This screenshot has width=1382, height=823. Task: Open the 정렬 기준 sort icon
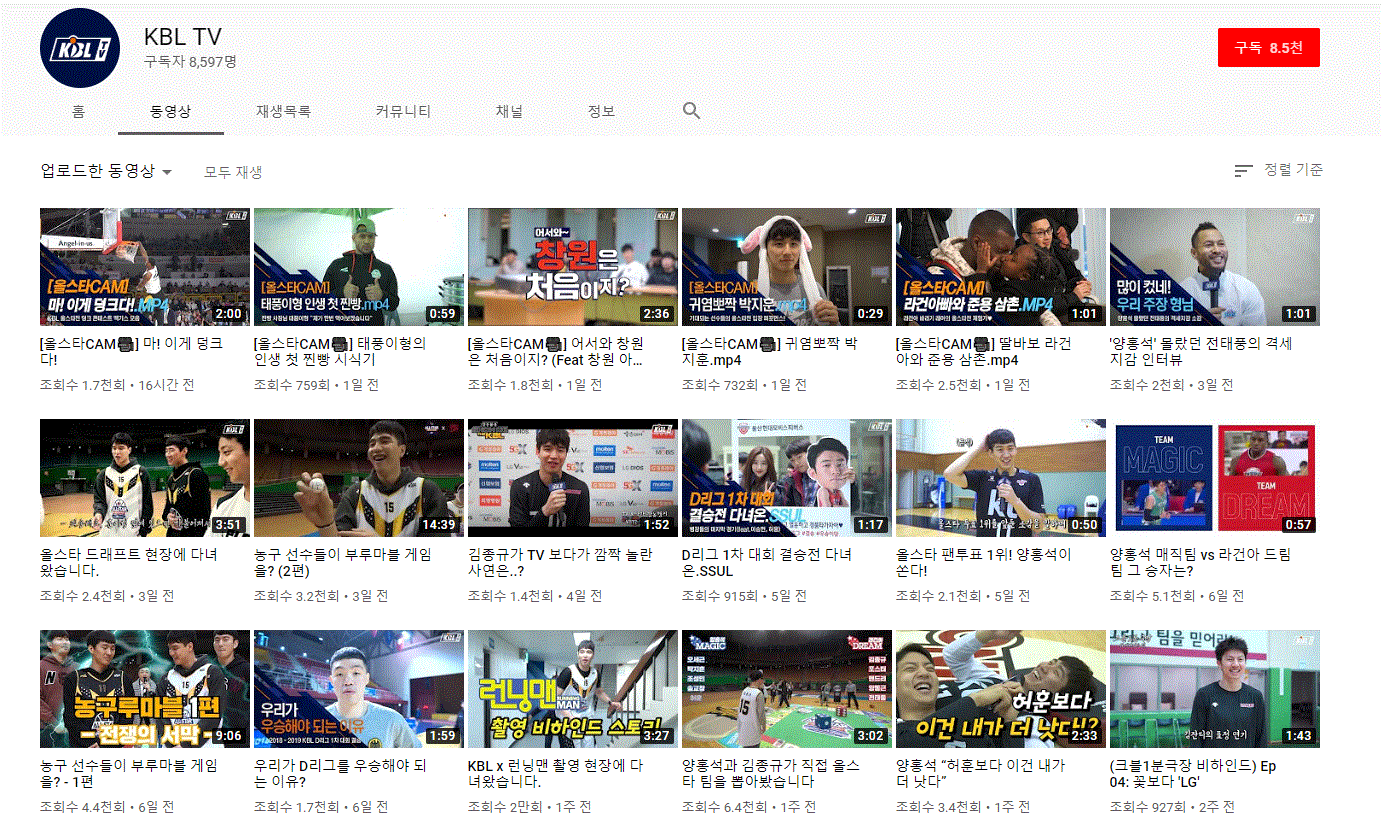[x=1243, y=170]
